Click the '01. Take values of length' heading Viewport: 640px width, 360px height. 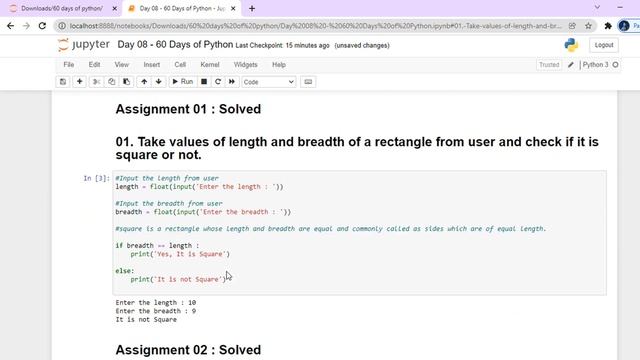coord(357,148)
